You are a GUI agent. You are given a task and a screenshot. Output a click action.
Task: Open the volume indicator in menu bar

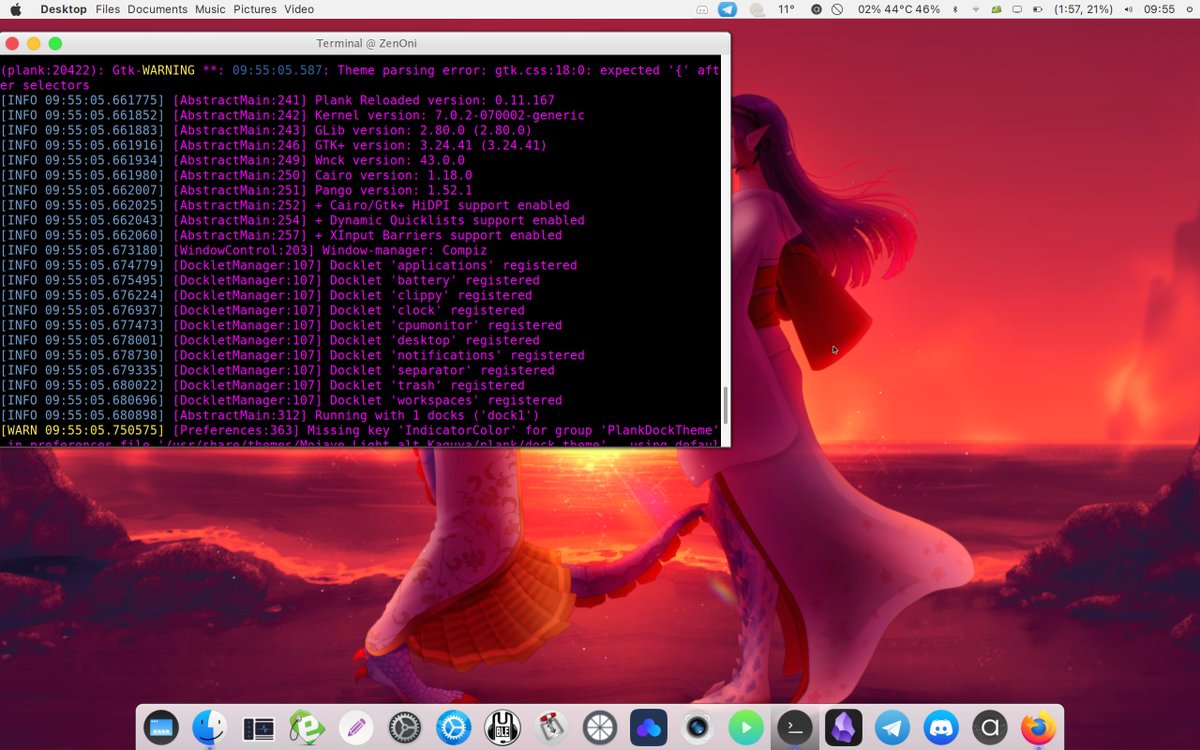tap(1128, 9)
